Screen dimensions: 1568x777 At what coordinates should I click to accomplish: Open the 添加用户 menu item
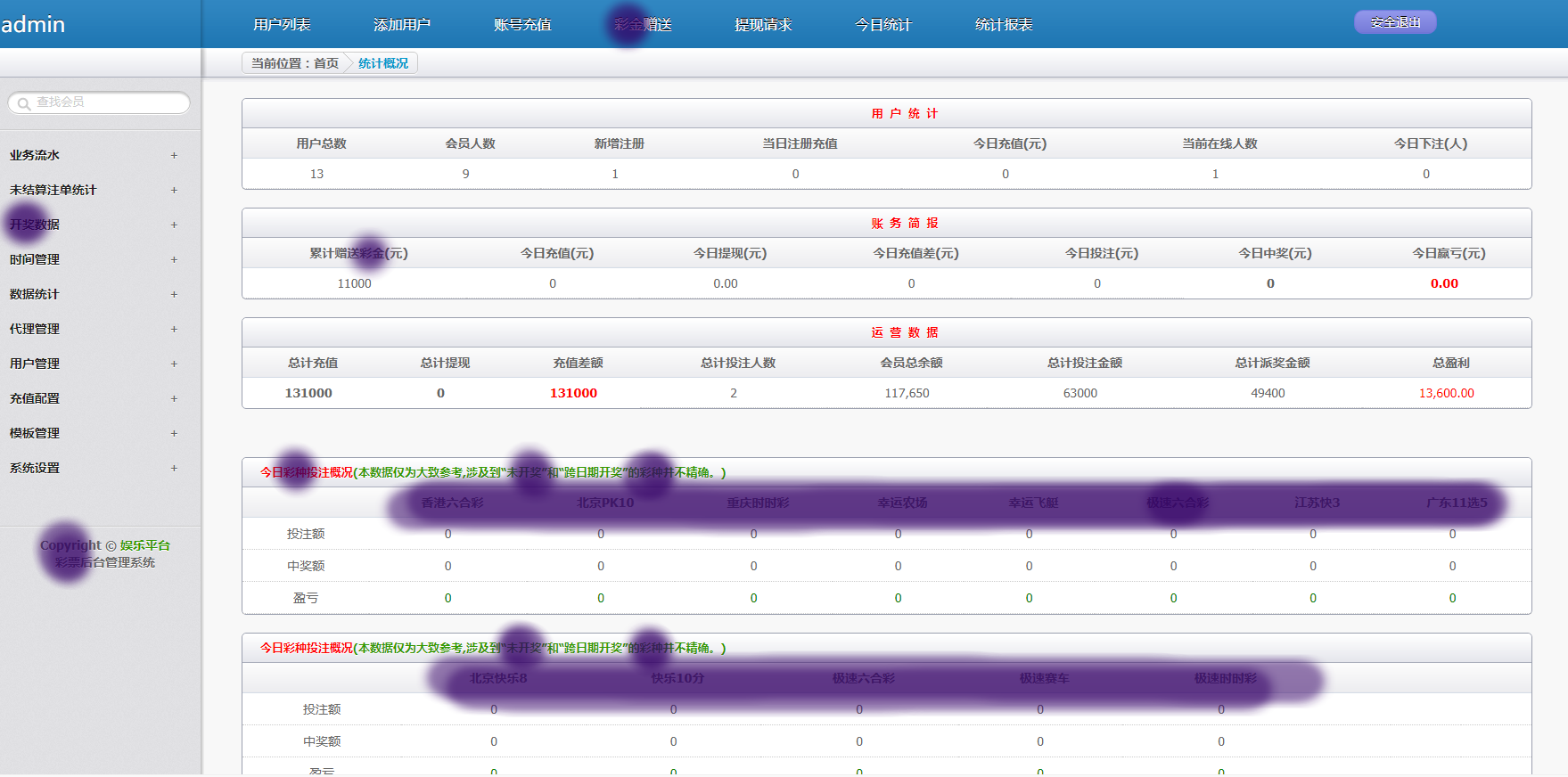[402, 25]
